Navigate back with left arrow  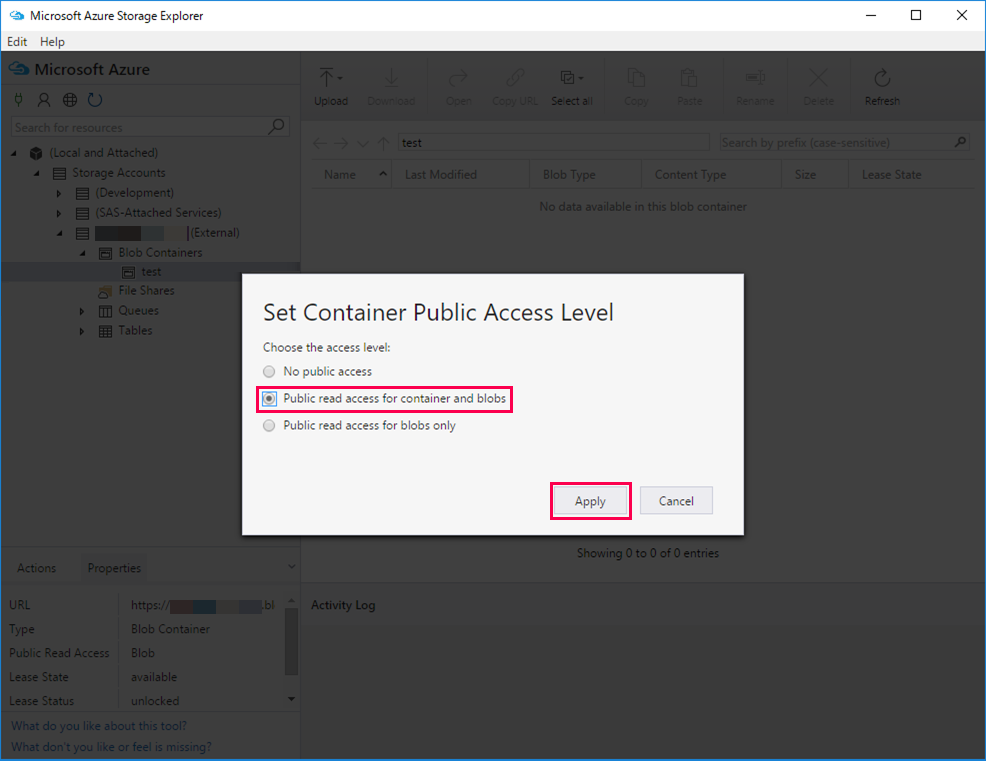tap(319, 143)
